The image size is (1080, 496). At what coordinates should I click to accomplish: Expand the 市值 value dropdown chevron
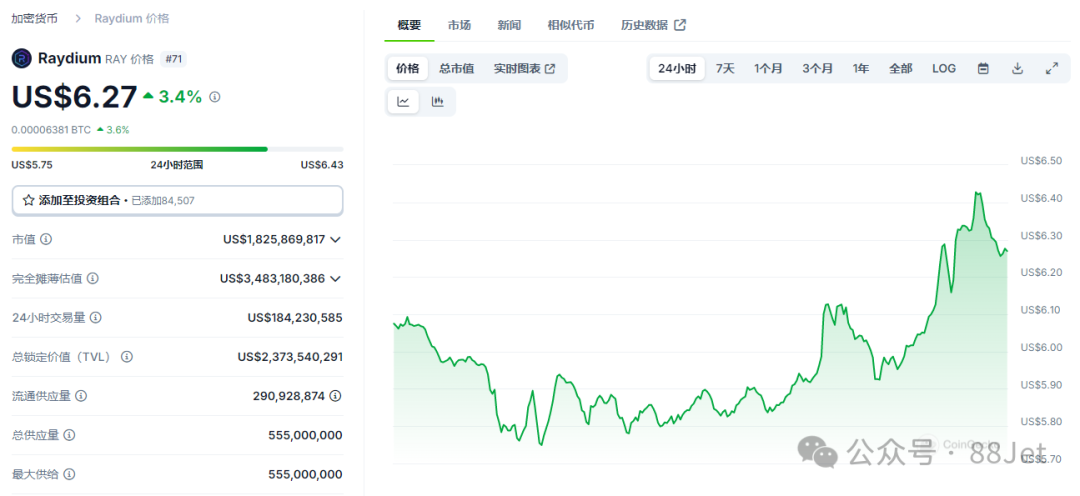tap(335, 239)
